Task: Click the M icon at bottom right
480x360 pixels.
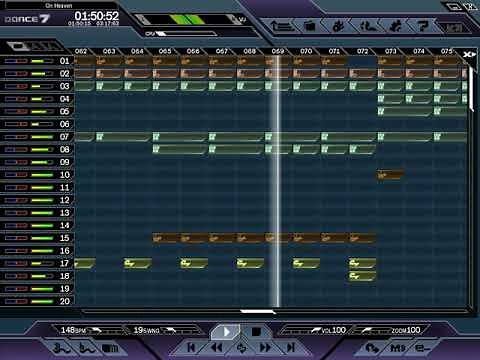Action: (x=397, y=349)
